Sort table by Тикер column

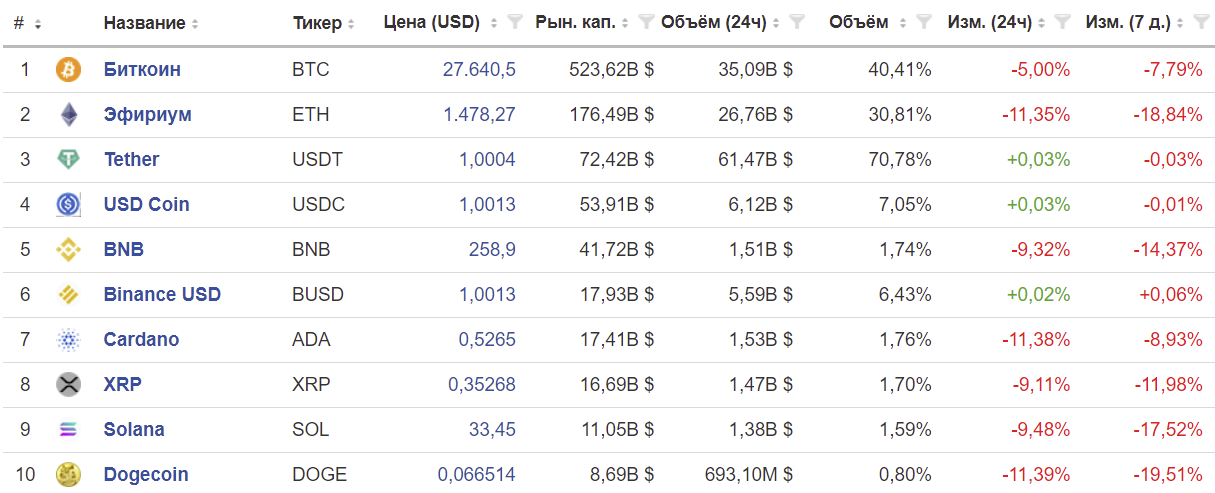point(324,23)
